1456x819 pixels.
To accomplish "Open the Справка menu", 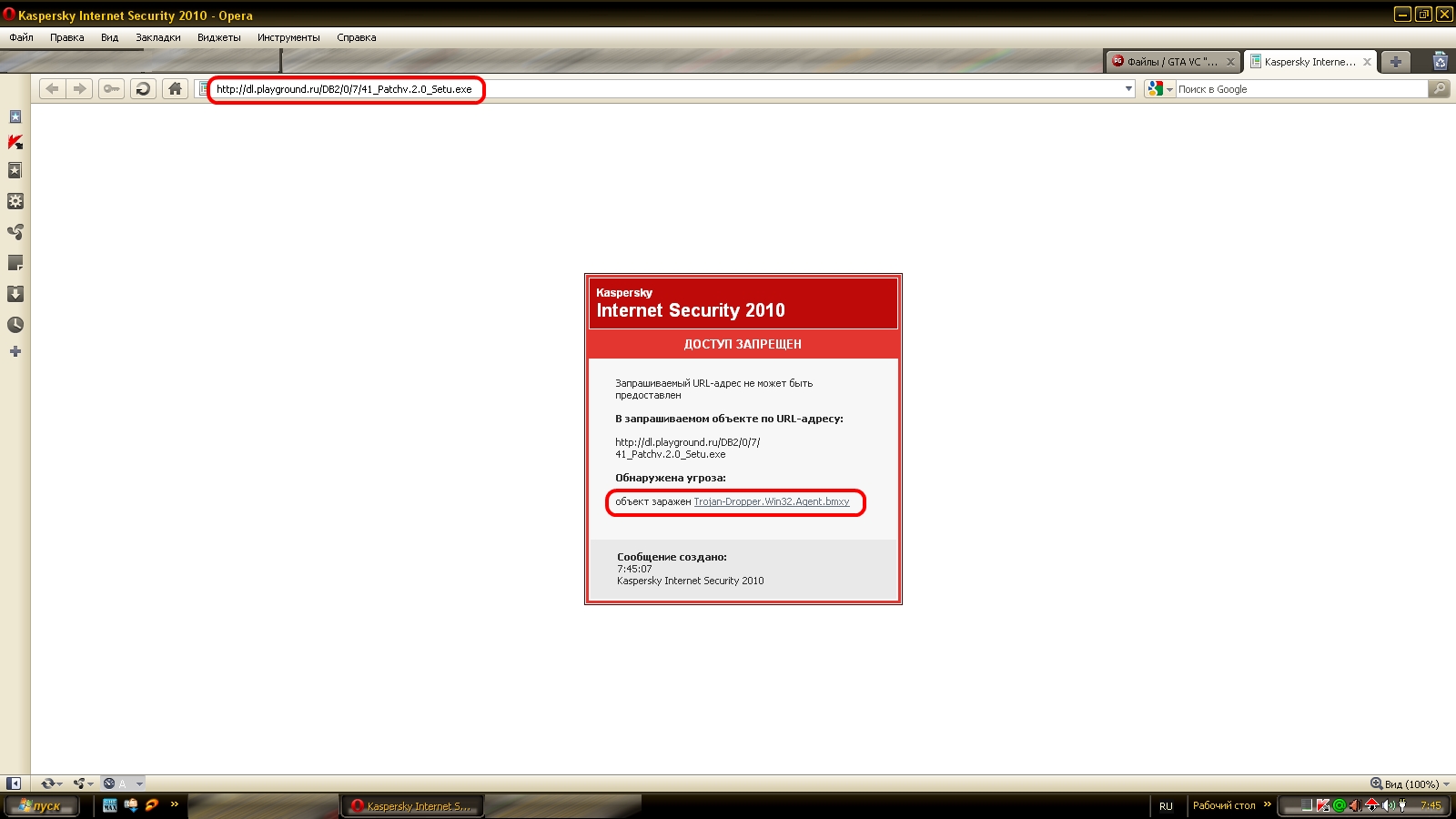I will [357, 37].
